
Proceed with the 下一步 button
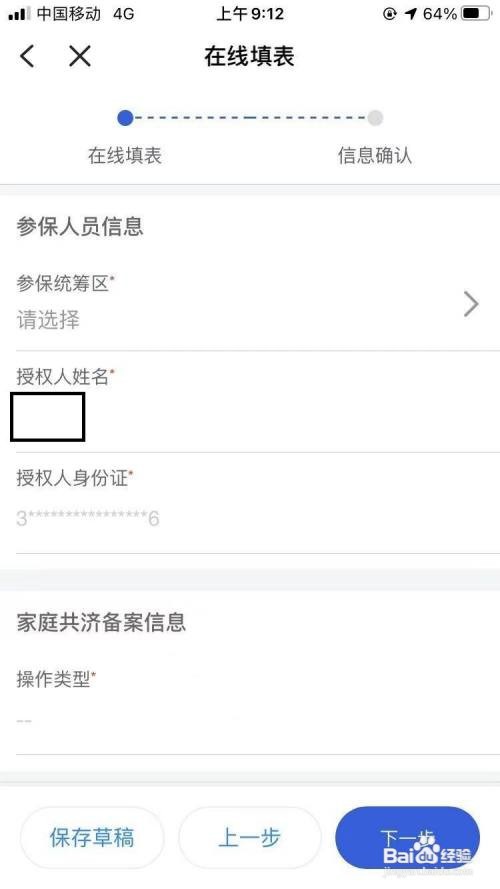tap(408, 838)
